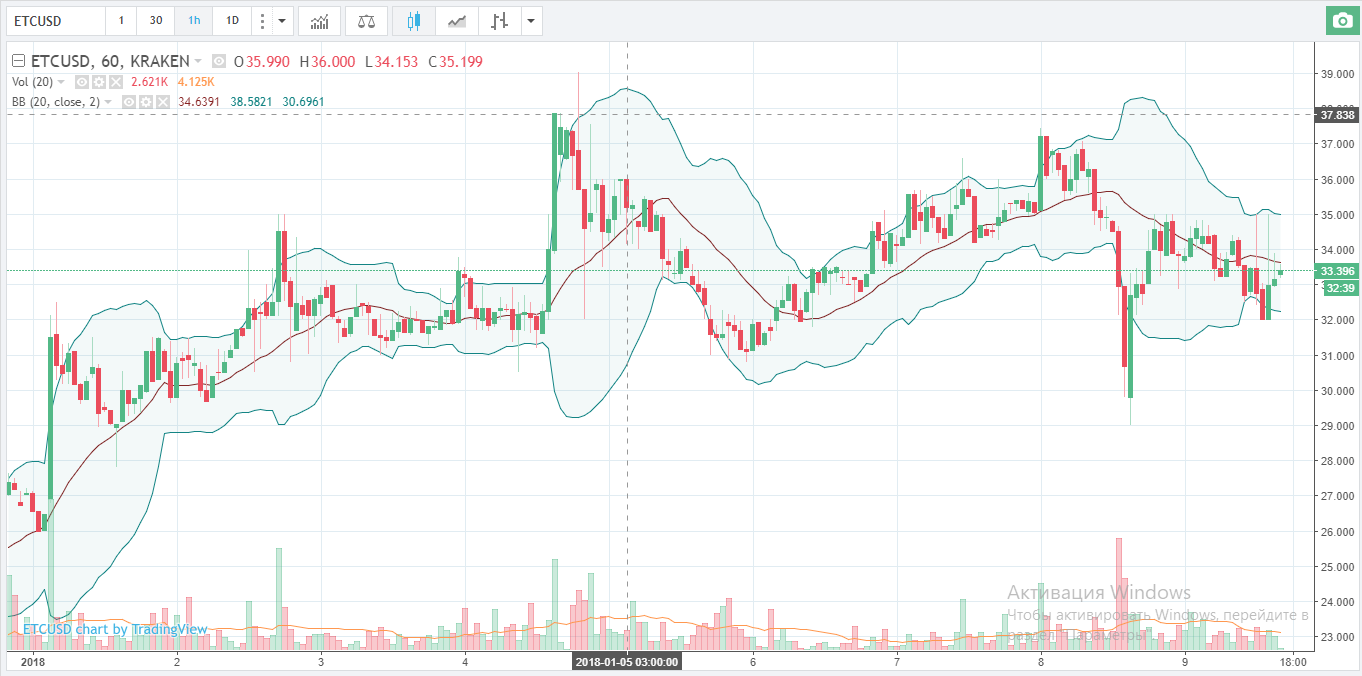This screenshot has height=676, width=1362.
Task: Click the high value H36.000
Action: click(327, 62)
